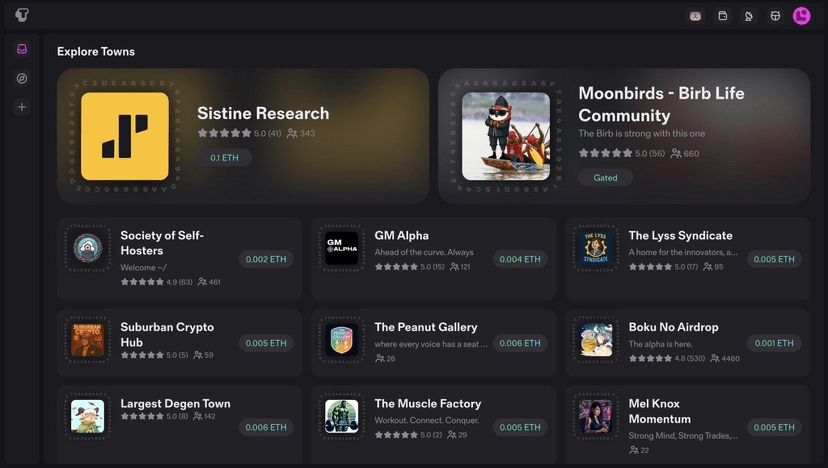Click the 'Workout. Connect. Conquer.' text
The height and width of the screenshot is (468, 828).
(x=427, y=420)
